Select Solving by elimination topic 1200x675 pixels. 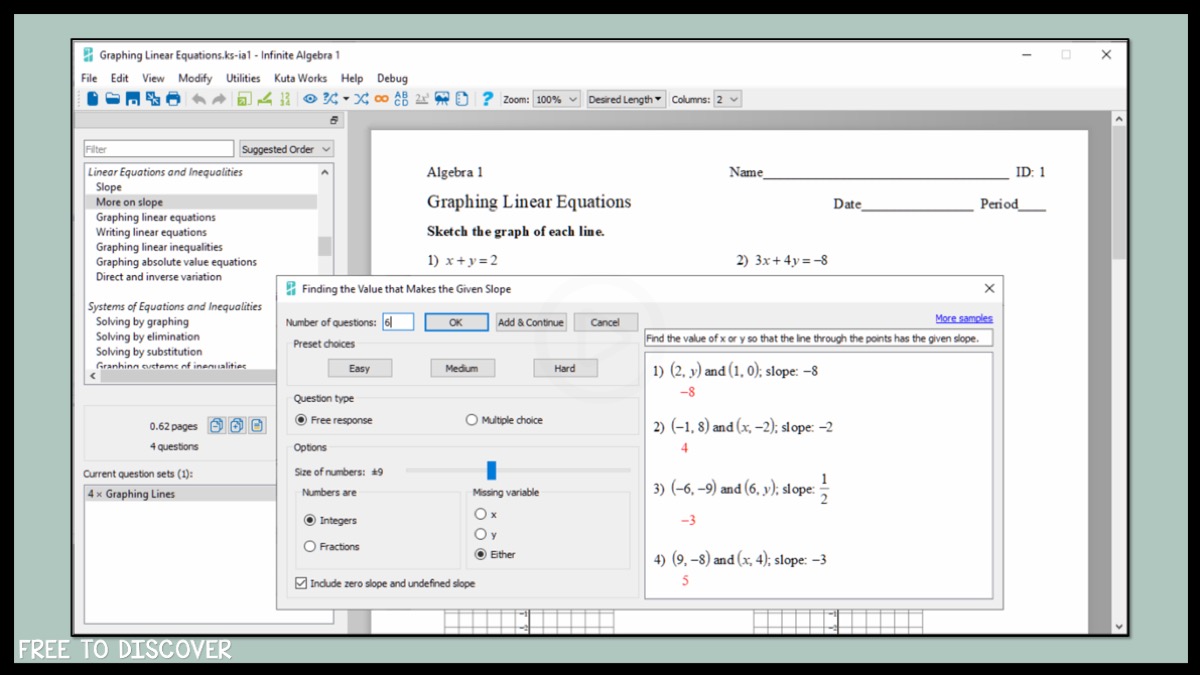click(148, 337)
